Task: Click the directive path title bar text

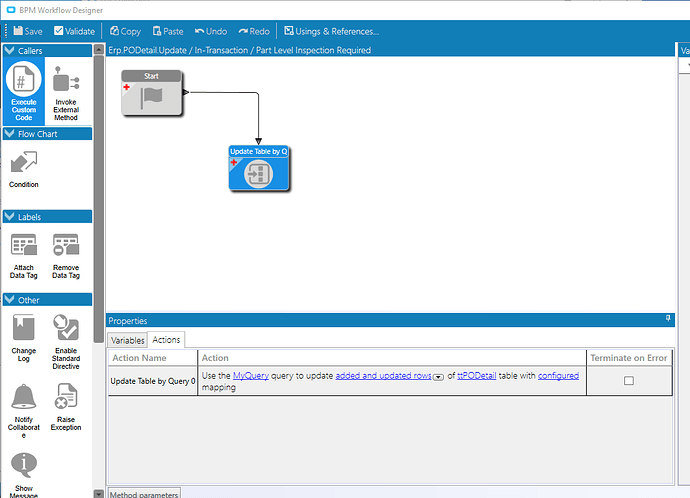Action: point(240,50)
